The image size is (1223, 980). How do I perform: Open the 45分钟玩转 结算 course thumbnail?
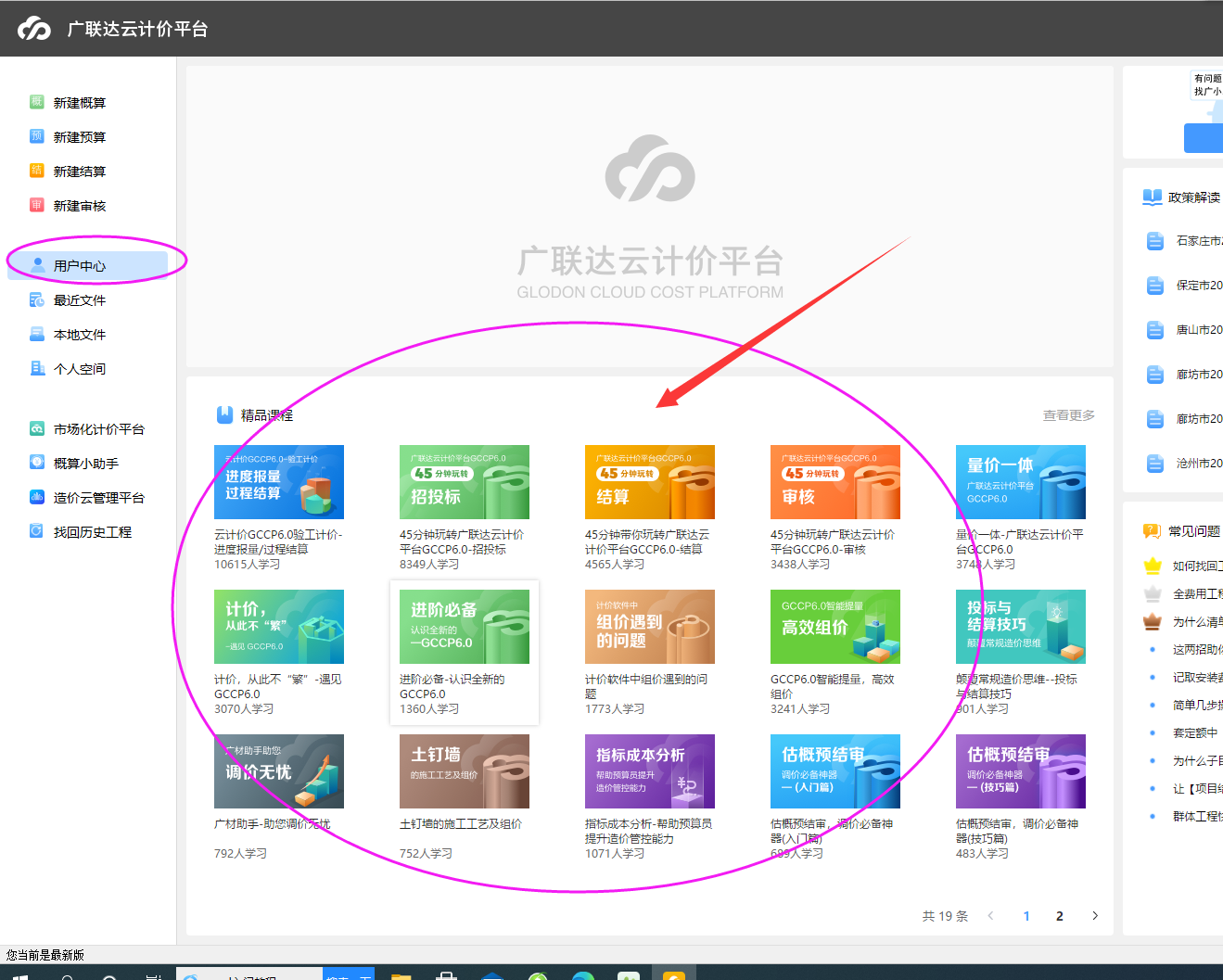650,482
